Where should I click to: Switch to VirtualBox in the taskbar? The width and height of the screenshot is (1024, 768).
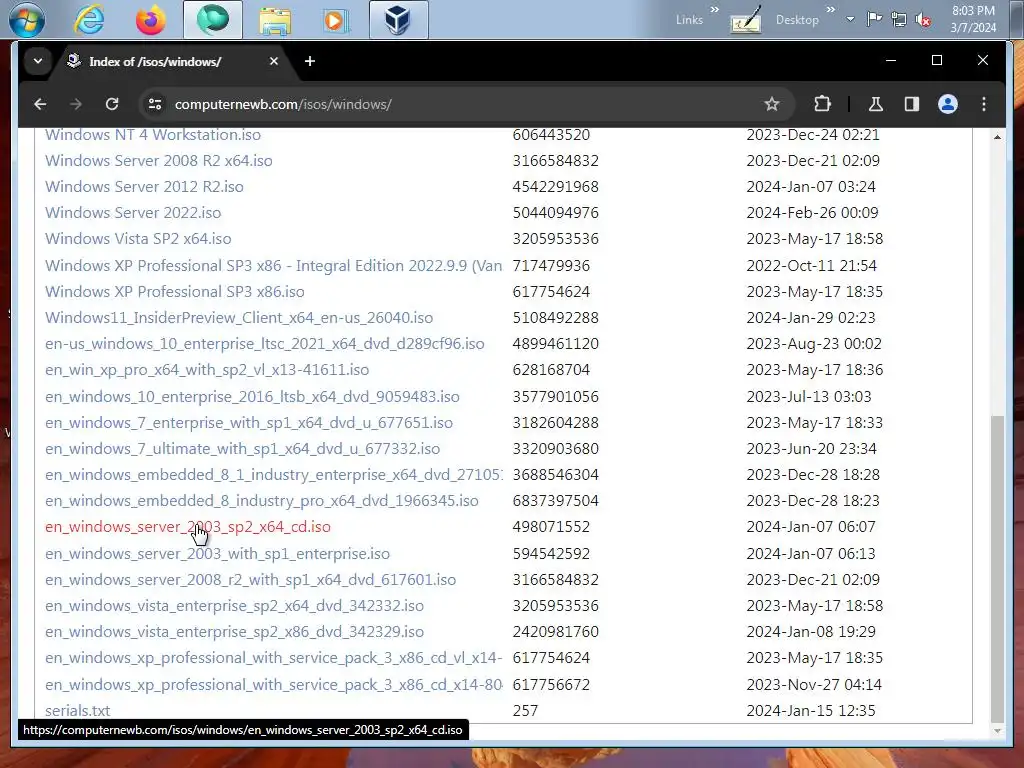398,20
